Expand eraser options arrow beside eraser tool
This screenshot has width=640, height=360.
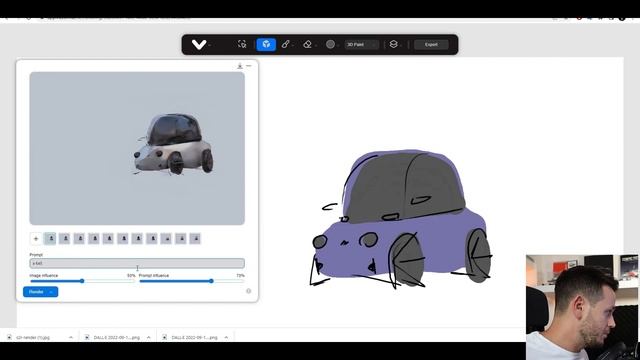pos(316,45)
